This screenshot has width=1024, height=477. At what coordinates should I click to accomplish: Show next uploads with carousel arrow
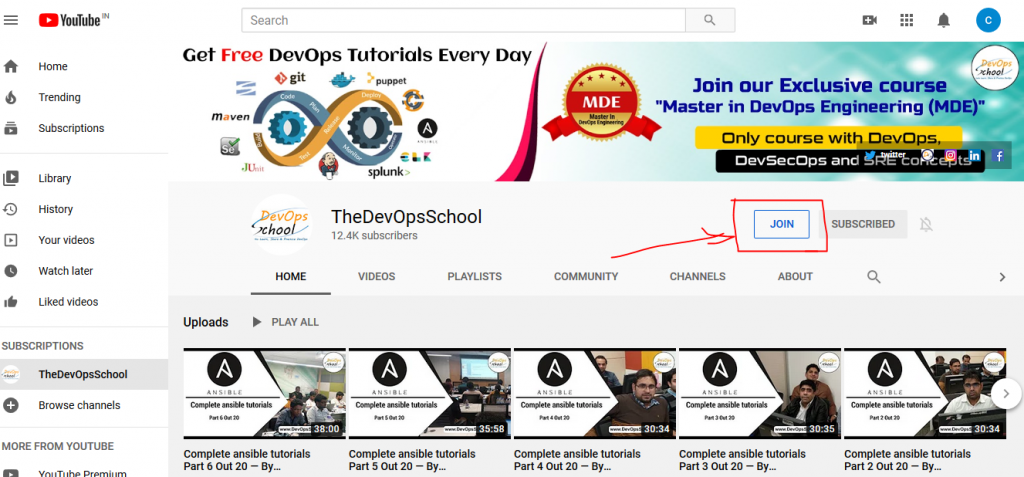[1006, 393]
